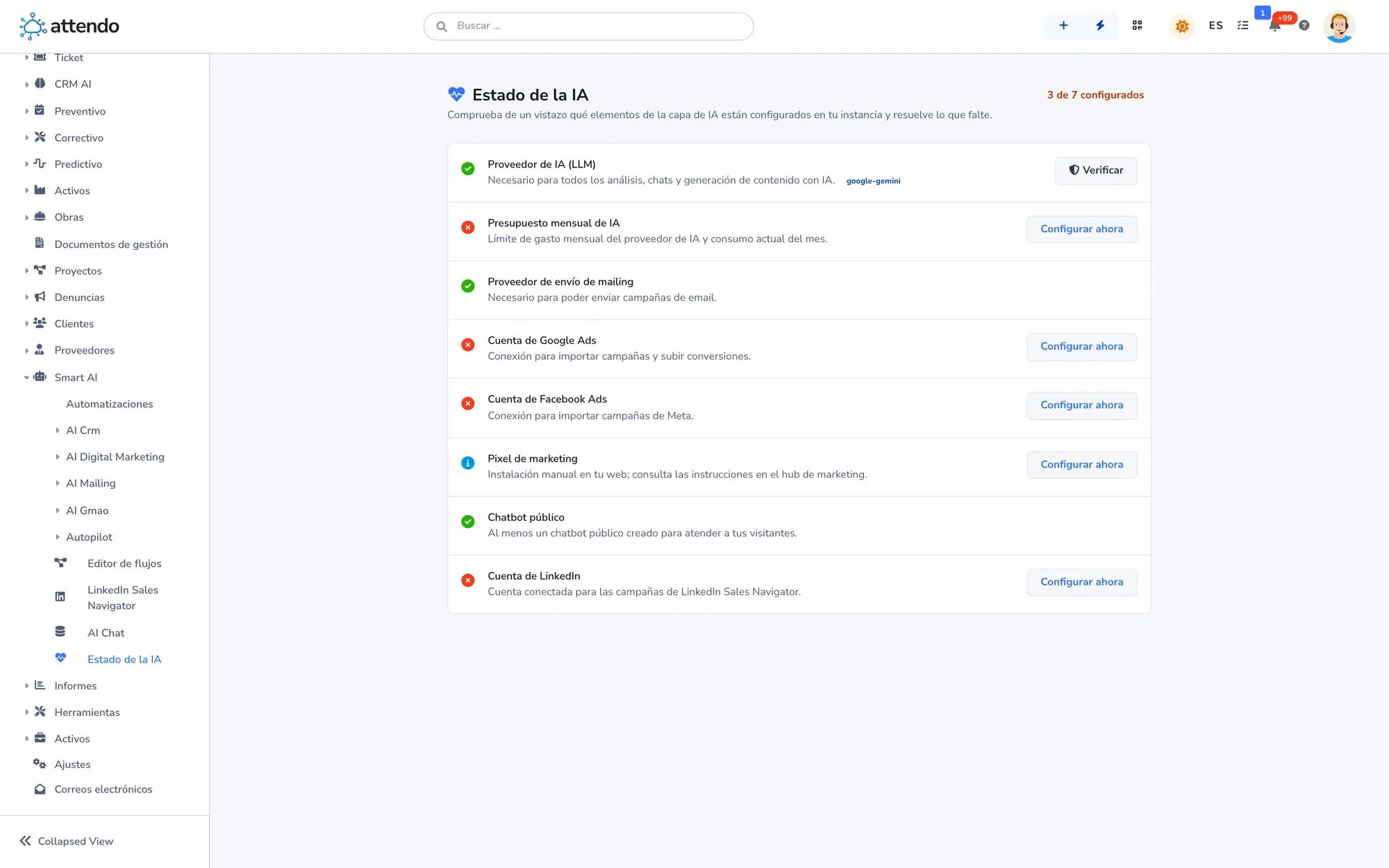Configure the Facebook Ads account now

tap(1081, 406)
